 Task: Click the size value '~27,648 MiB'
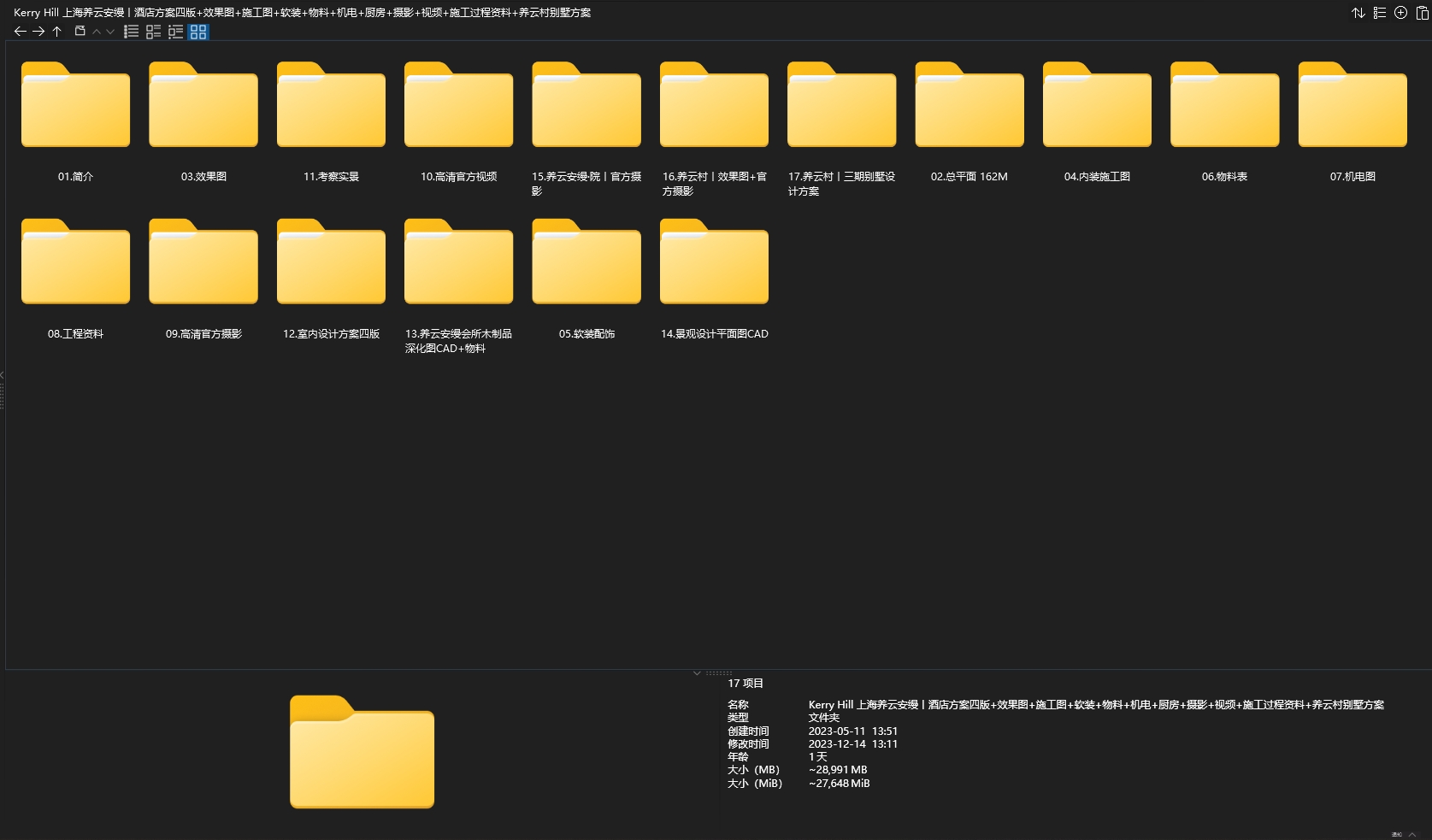(839, 784)
